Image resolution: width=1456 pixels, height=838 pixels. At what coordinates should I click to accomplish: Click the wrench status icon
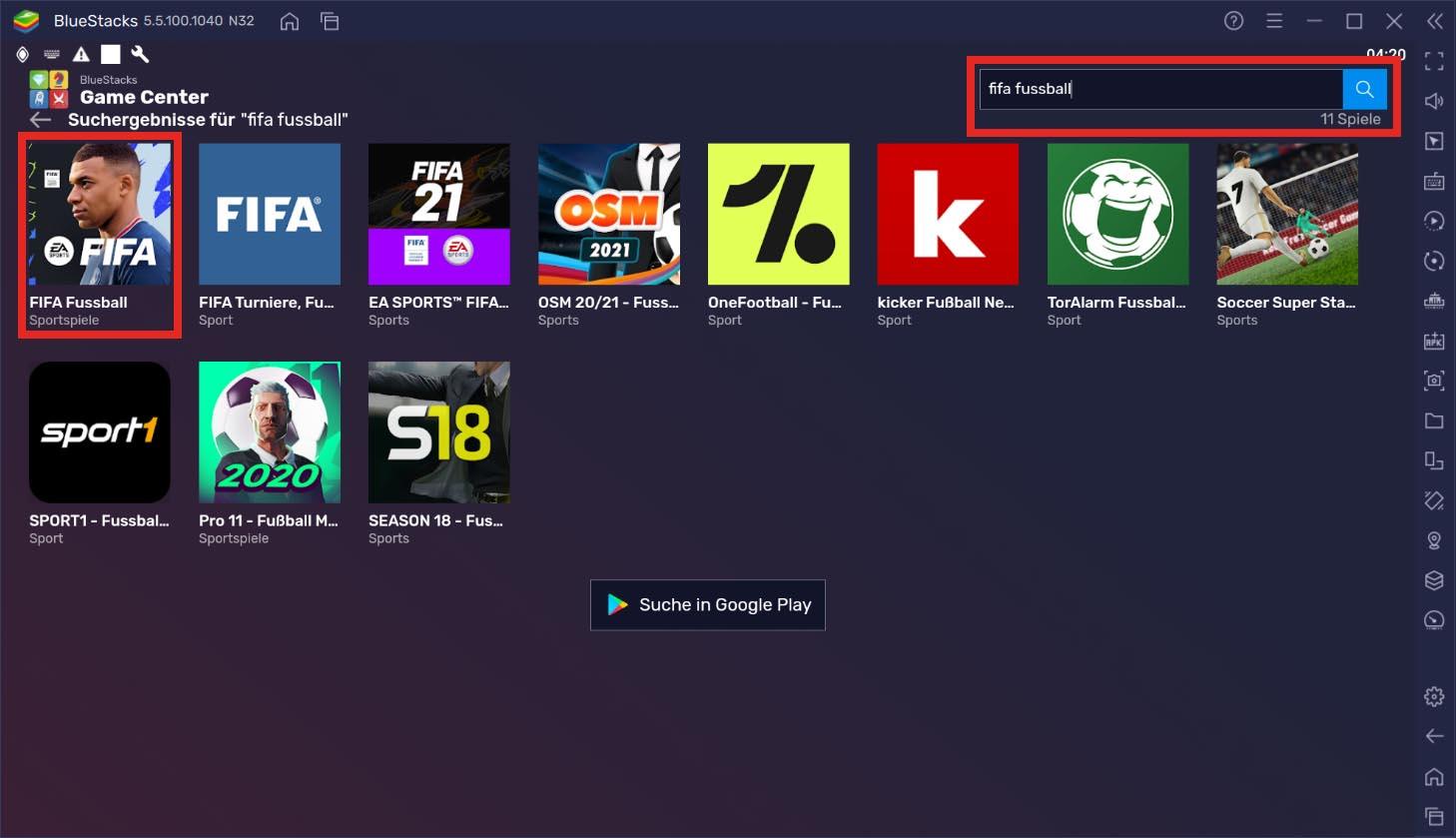140,54
